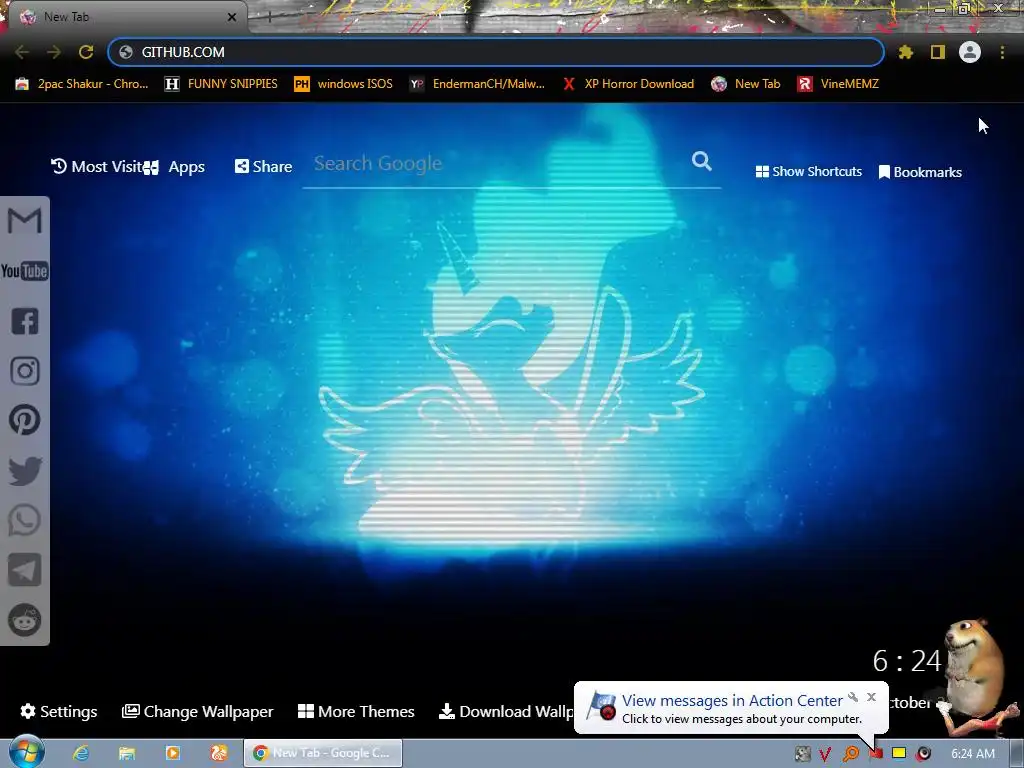Open Most Visited list

(x=97, y=167)
